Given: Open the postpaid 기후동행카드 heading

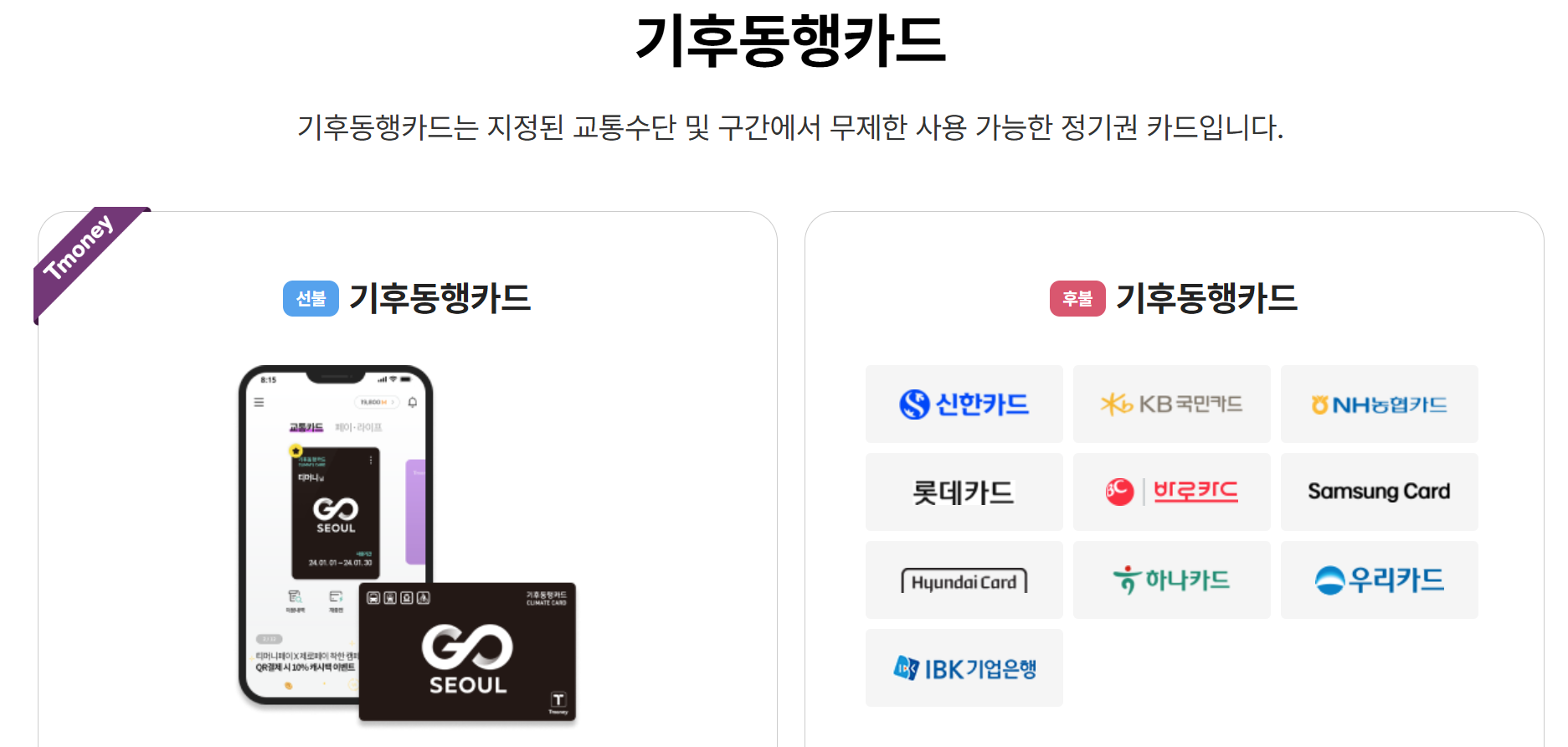Looking at the screenshot, I should point(1206,298).
